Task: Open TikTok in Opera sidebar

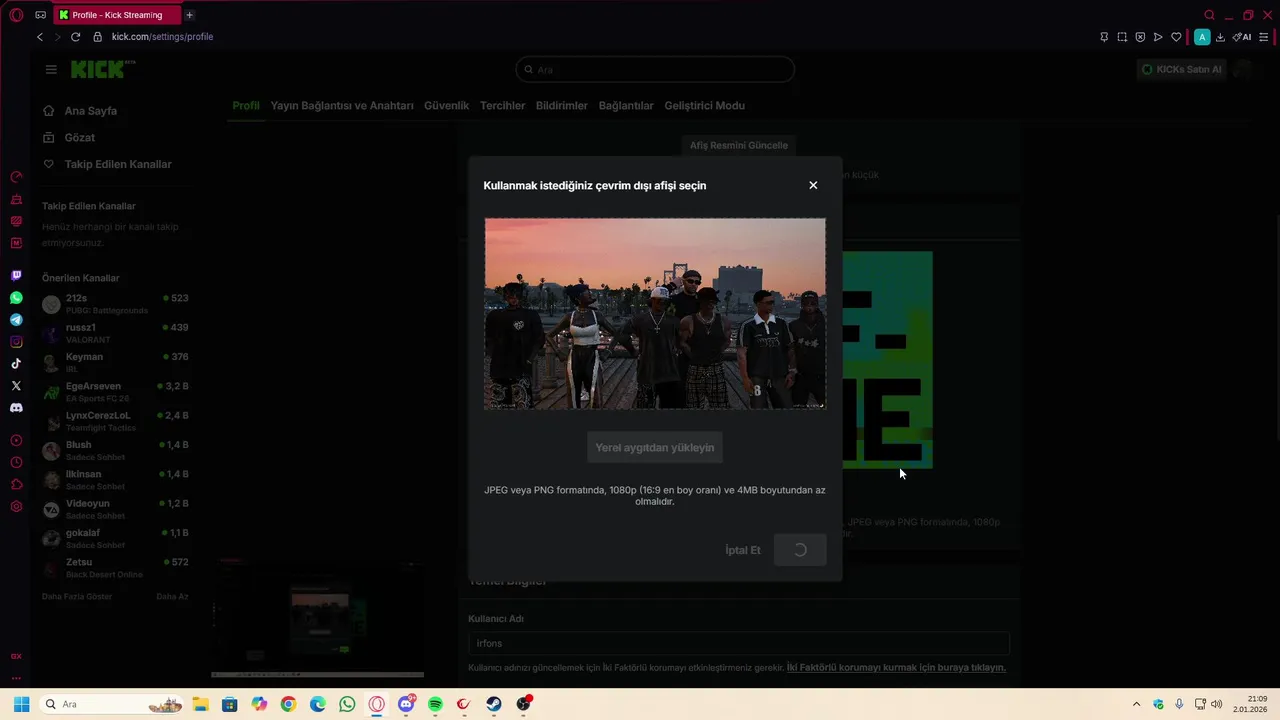Action: coord(16,364)
